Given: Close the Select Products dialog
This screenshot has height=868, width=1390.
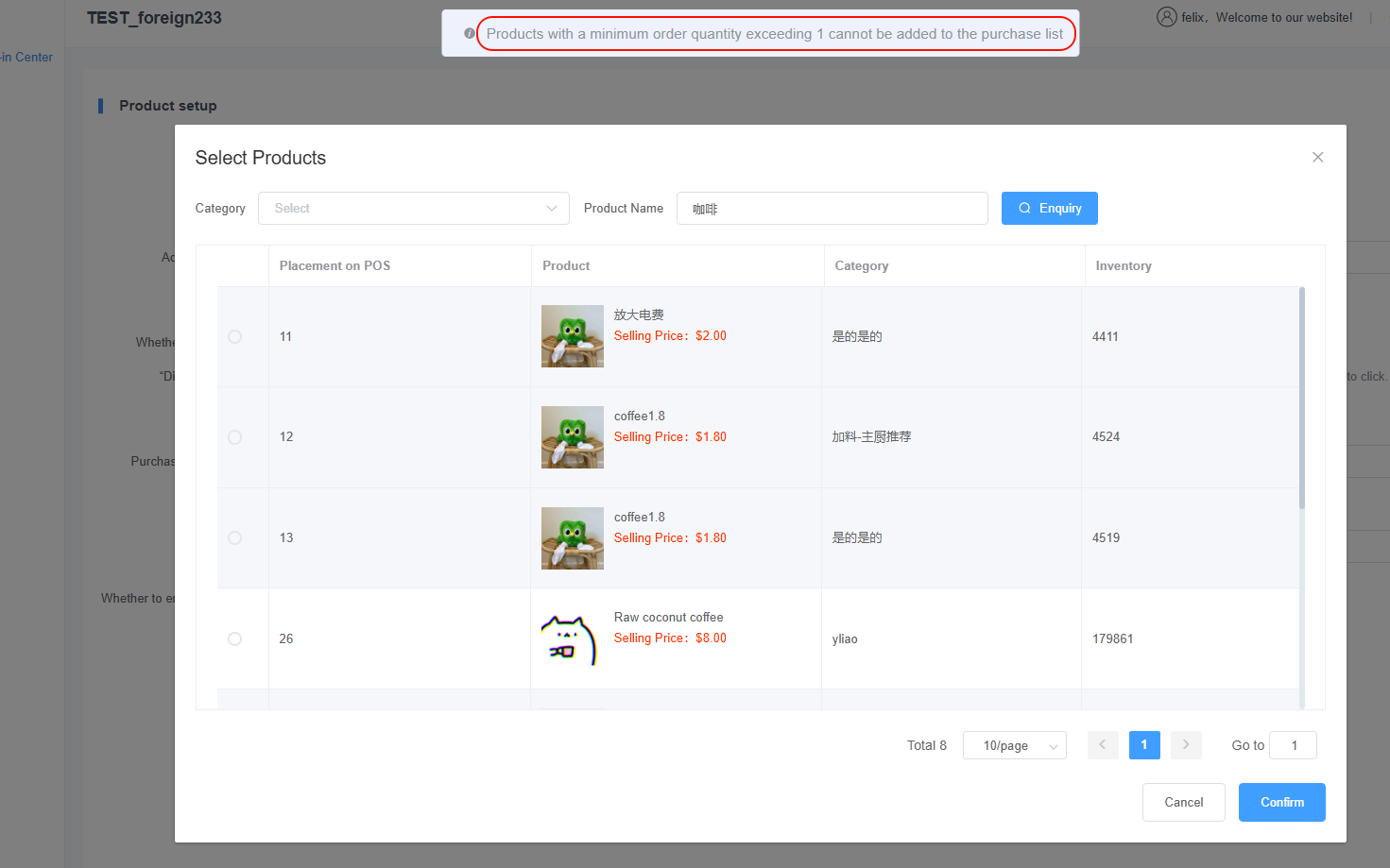Looking at the screenshot, I should (1317, 158).
